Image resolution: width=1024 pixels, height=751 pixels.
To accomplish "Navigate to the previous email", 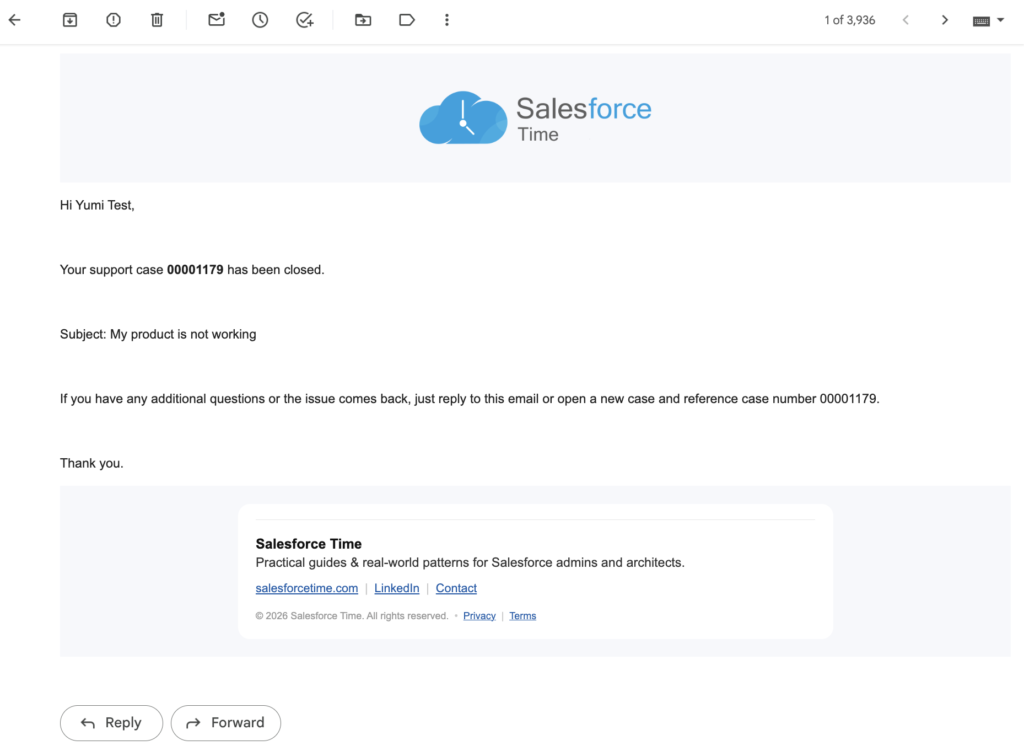I will (x=906, y=19).
